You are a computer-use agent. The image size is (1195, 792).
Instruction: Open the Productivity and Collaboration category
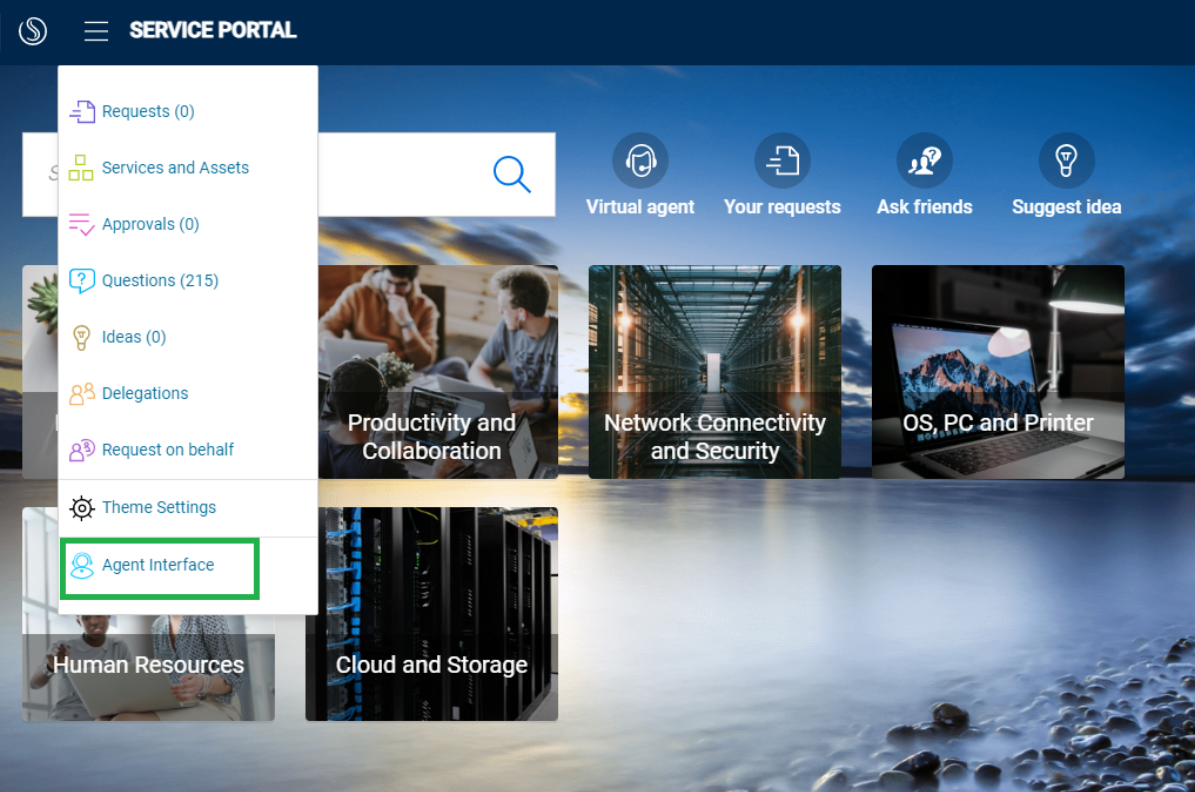432,371
